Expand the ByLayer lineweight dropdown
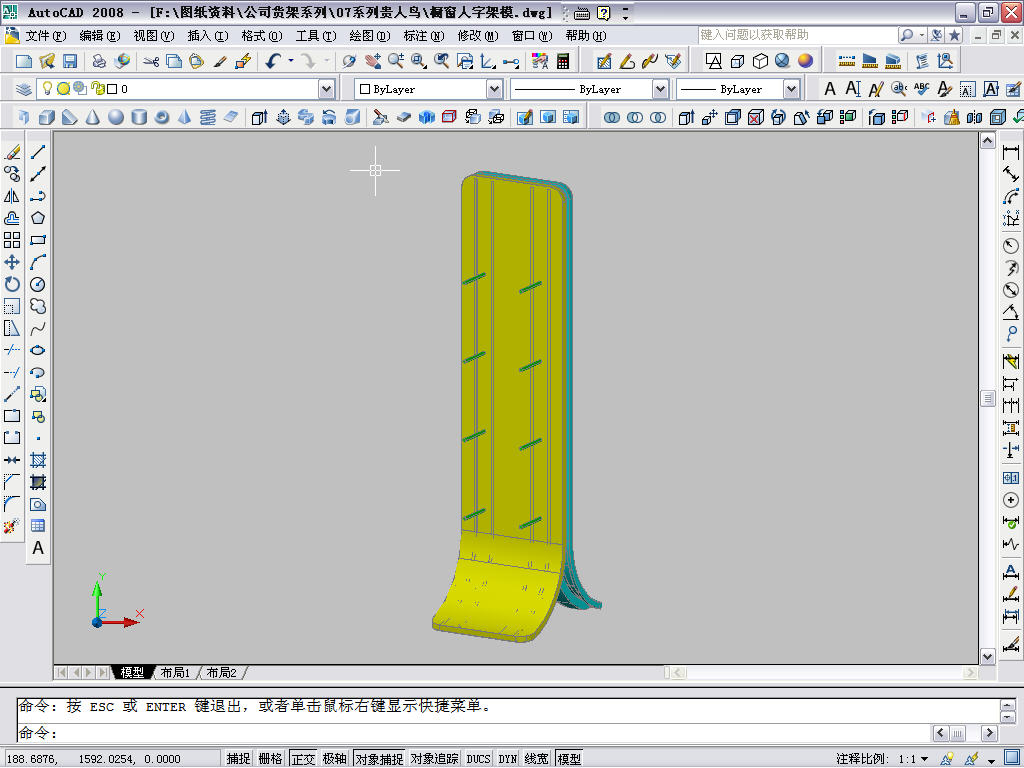 [x=791, y=89]
